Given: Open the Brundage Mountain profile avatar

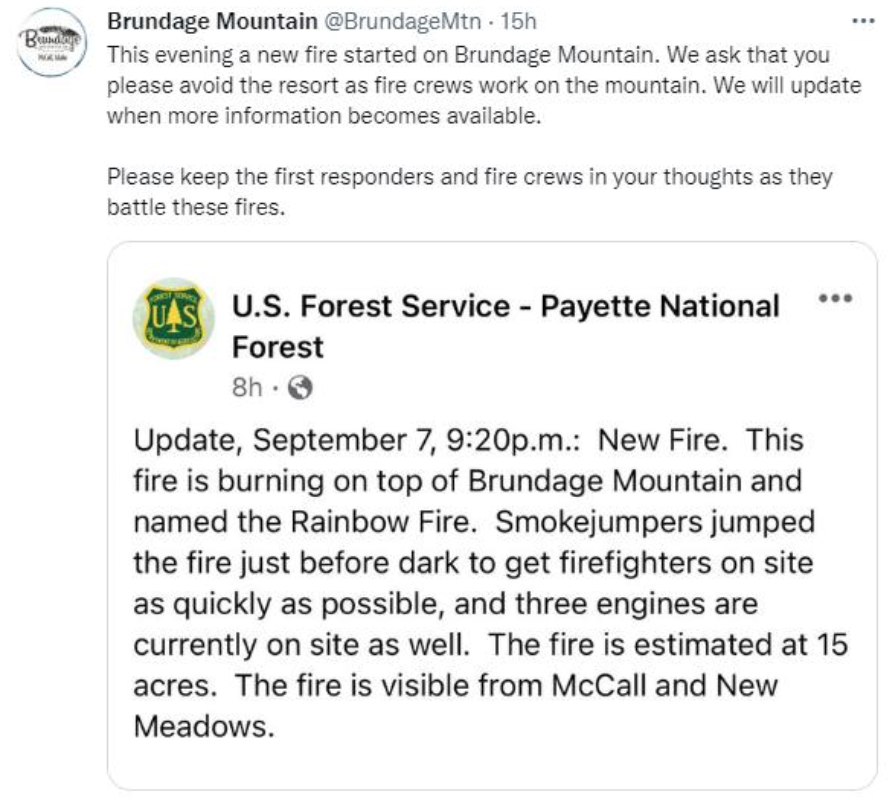Looking at the screenshot, I should tap(52, 42).
